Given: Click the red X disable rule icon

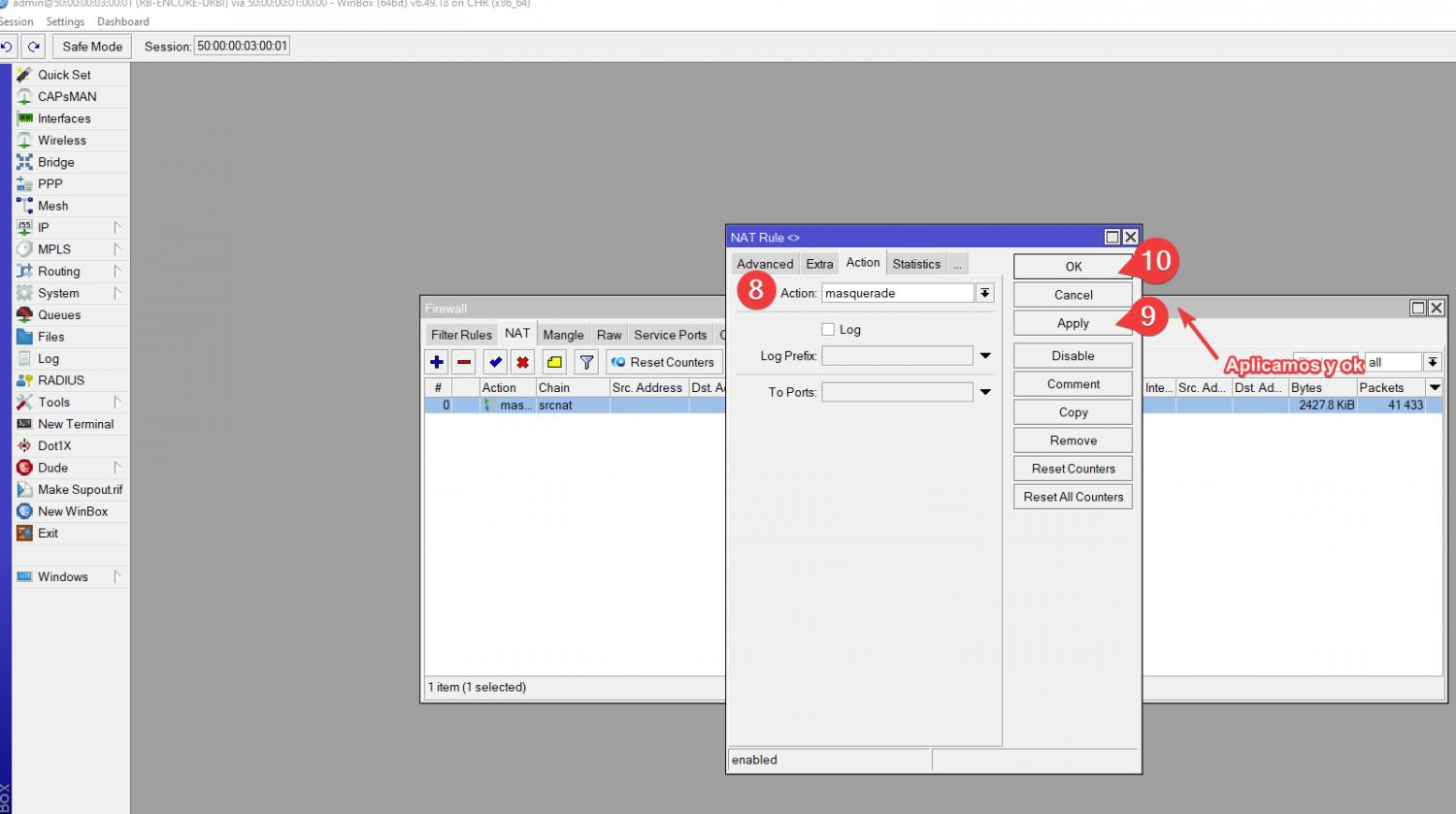Looking at the screenshot, I should click(522, 362).
